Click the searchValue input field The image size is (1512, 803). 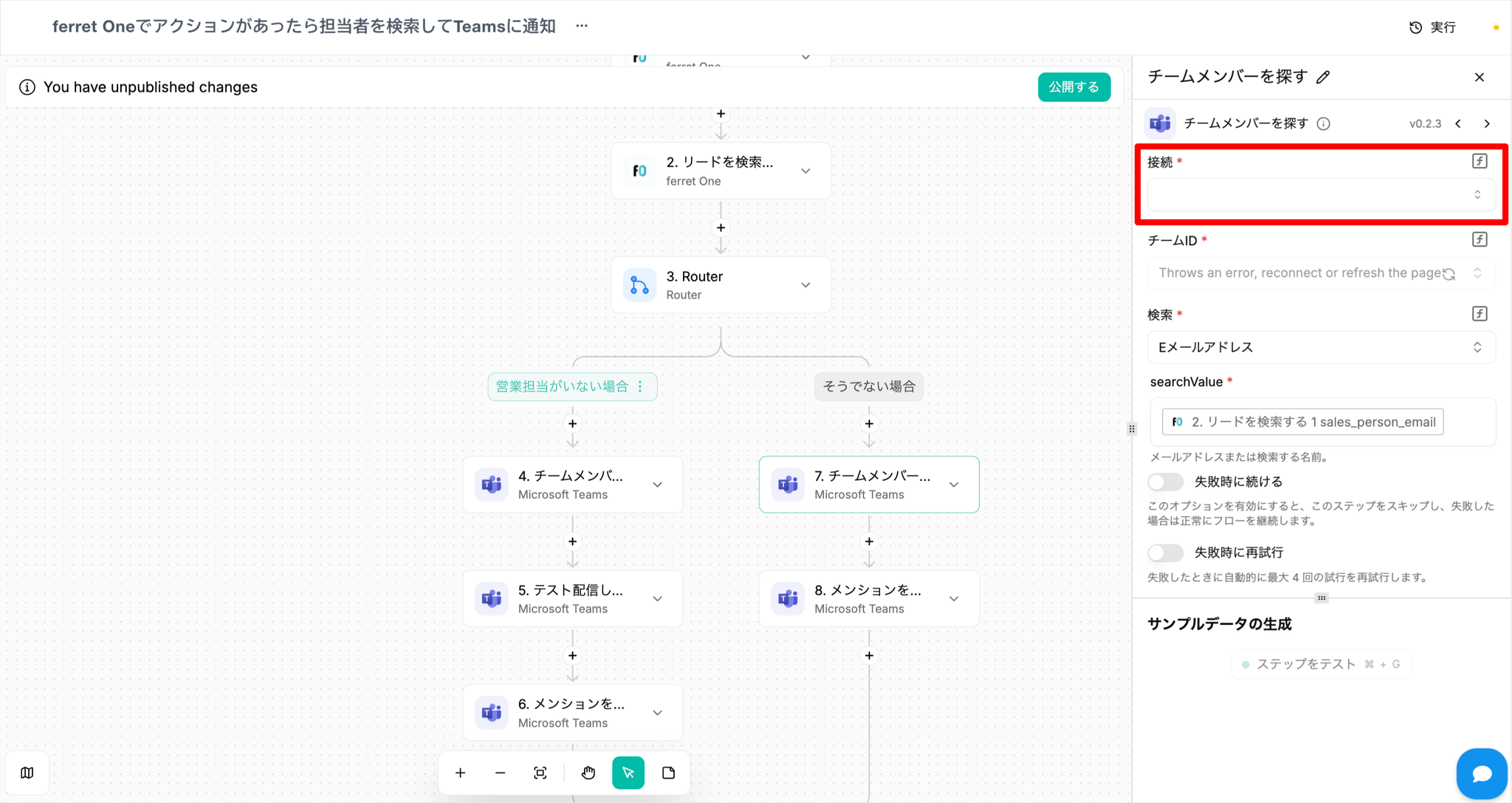coord(1468,422)
